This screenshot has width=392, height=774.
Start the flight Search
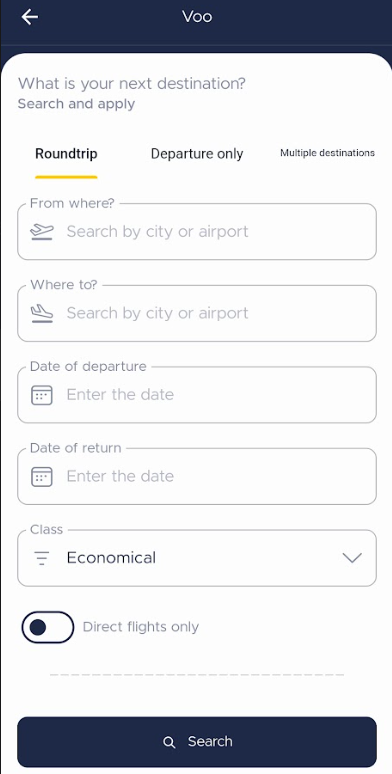(197, 742)
